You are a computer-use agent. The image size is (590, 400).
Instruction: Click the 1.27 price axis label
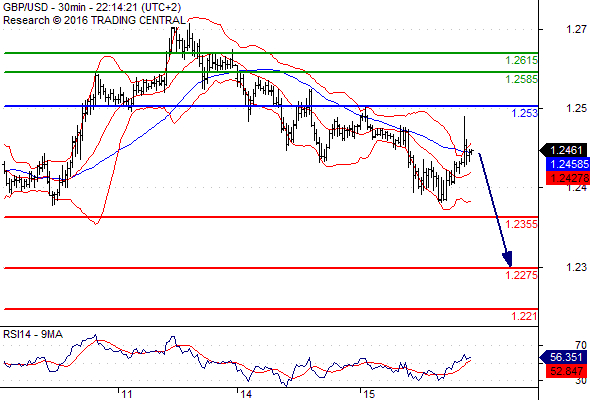tap(576, 29)
